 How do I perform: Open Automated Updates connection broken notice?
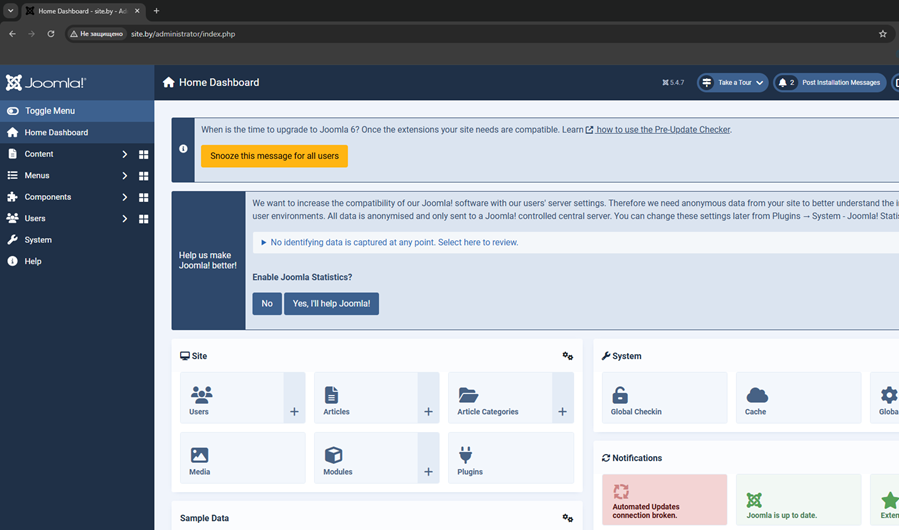[x=665, y=500]
